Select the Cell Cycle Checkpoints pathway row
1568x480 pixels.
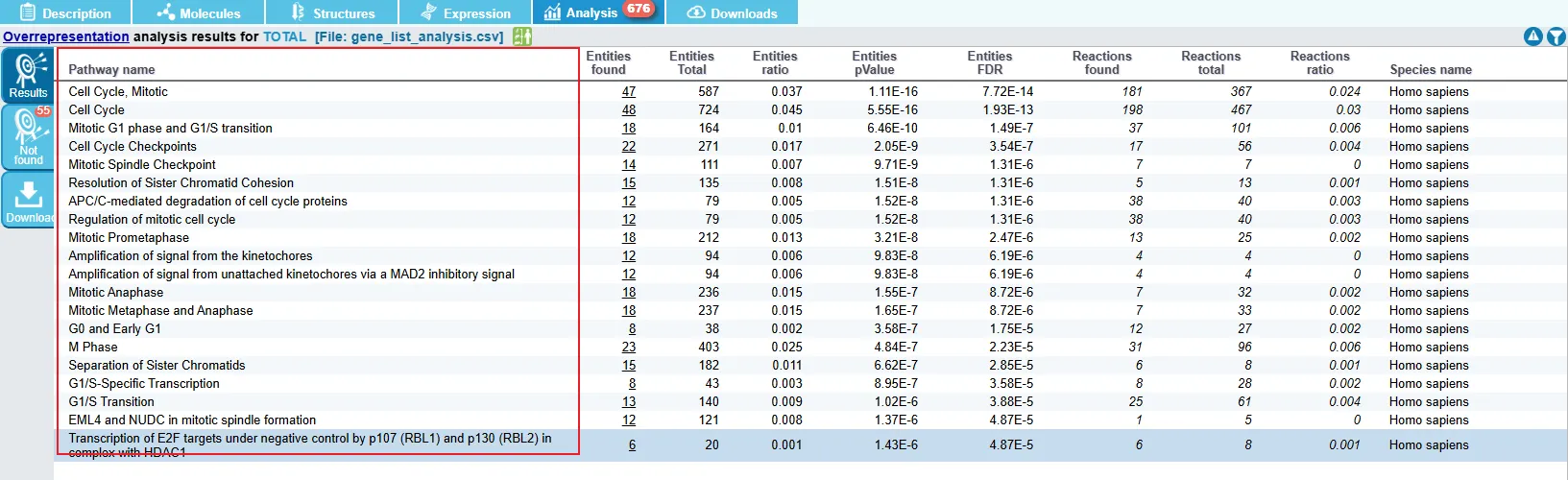(133, 146)
